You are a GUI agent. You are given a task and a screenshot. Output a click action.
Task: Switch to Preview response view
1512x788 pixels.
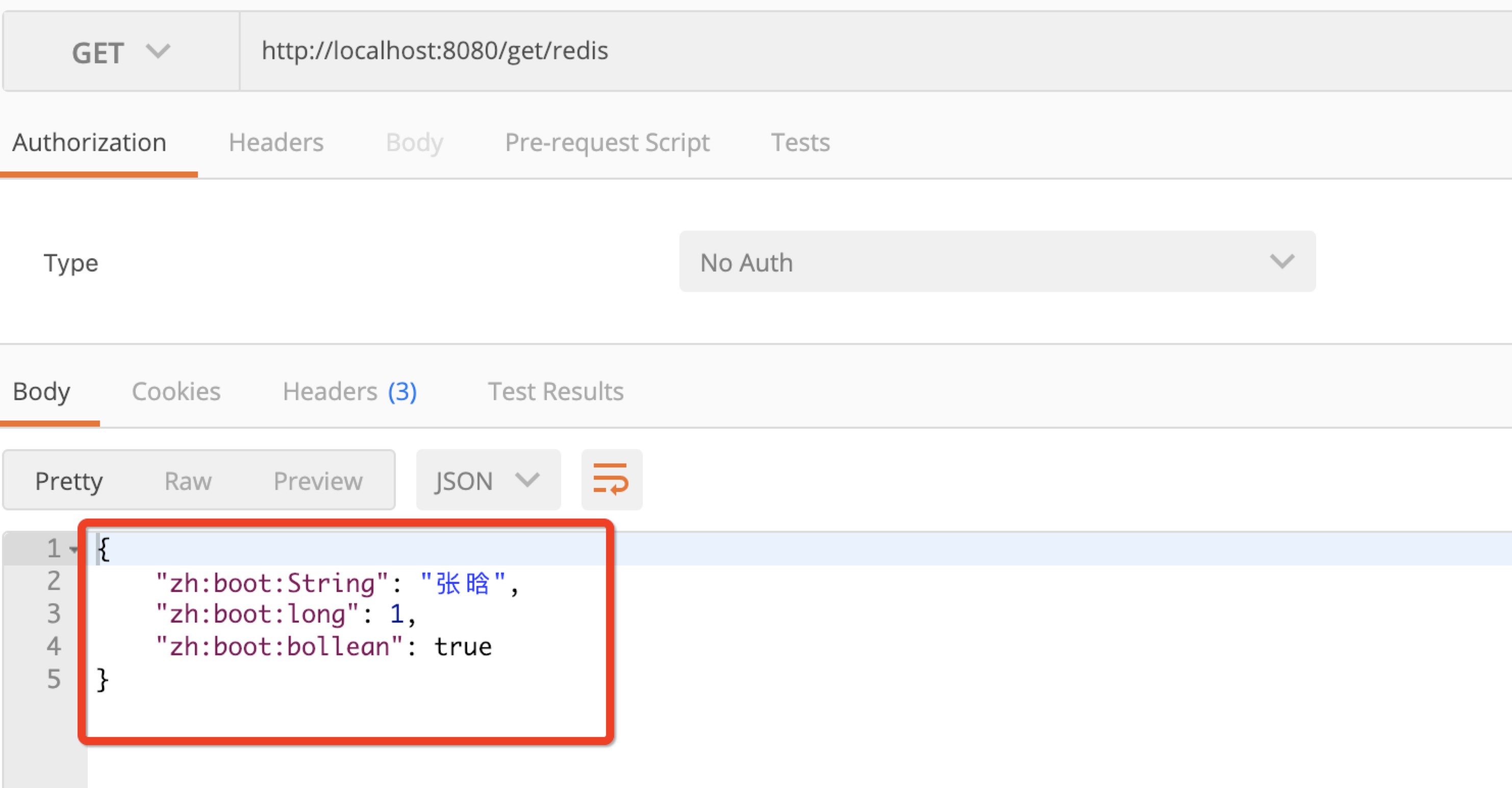(x=318, y=481)
